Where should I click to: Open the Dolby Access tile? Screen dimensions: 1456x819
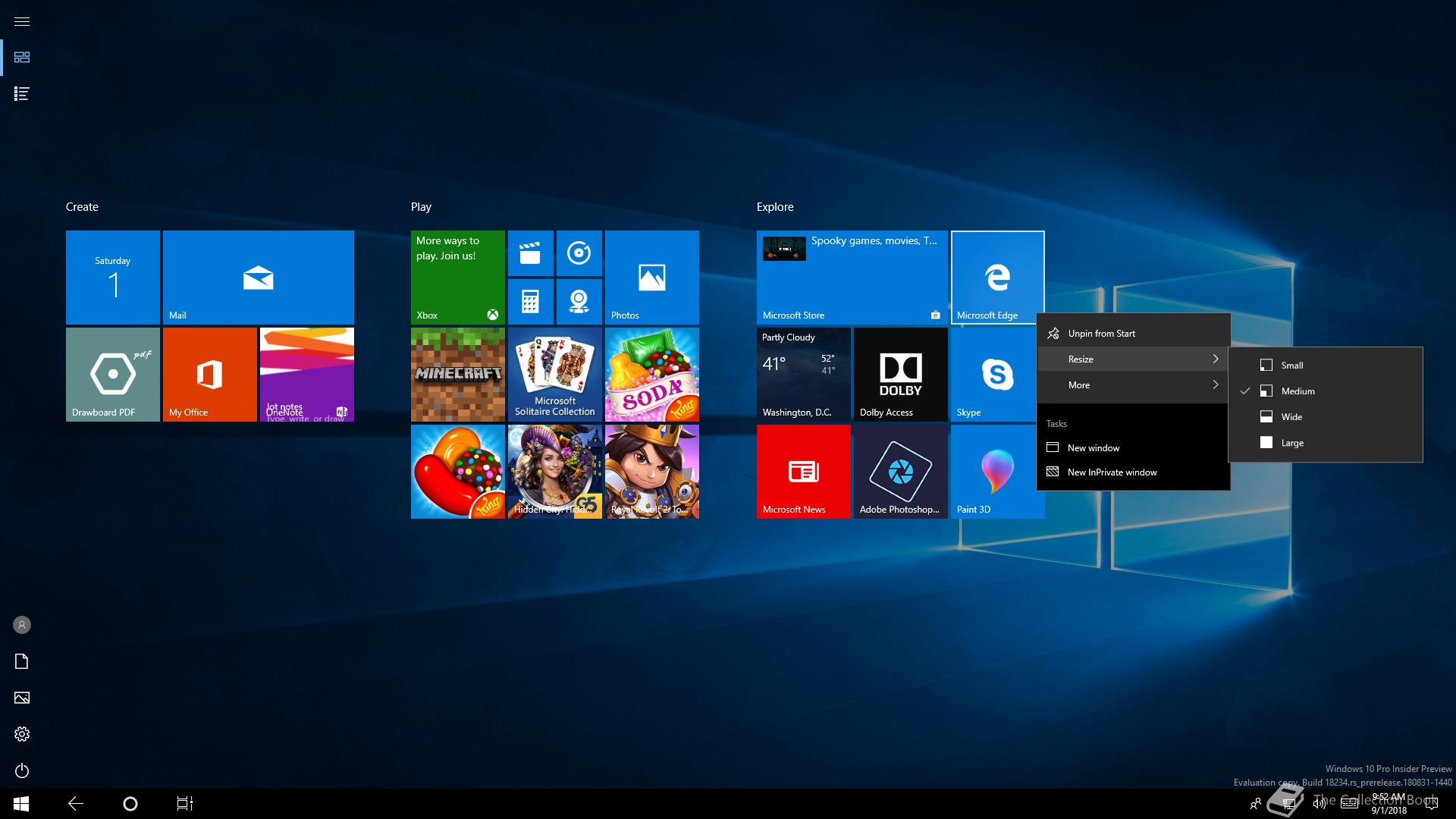click(x=901, y=375)
